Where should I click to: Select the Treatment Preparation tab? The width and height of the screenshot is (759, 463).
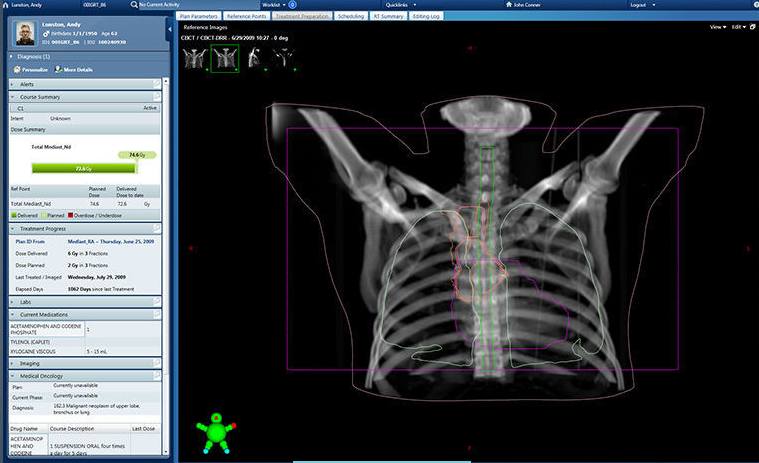(302, 16)
